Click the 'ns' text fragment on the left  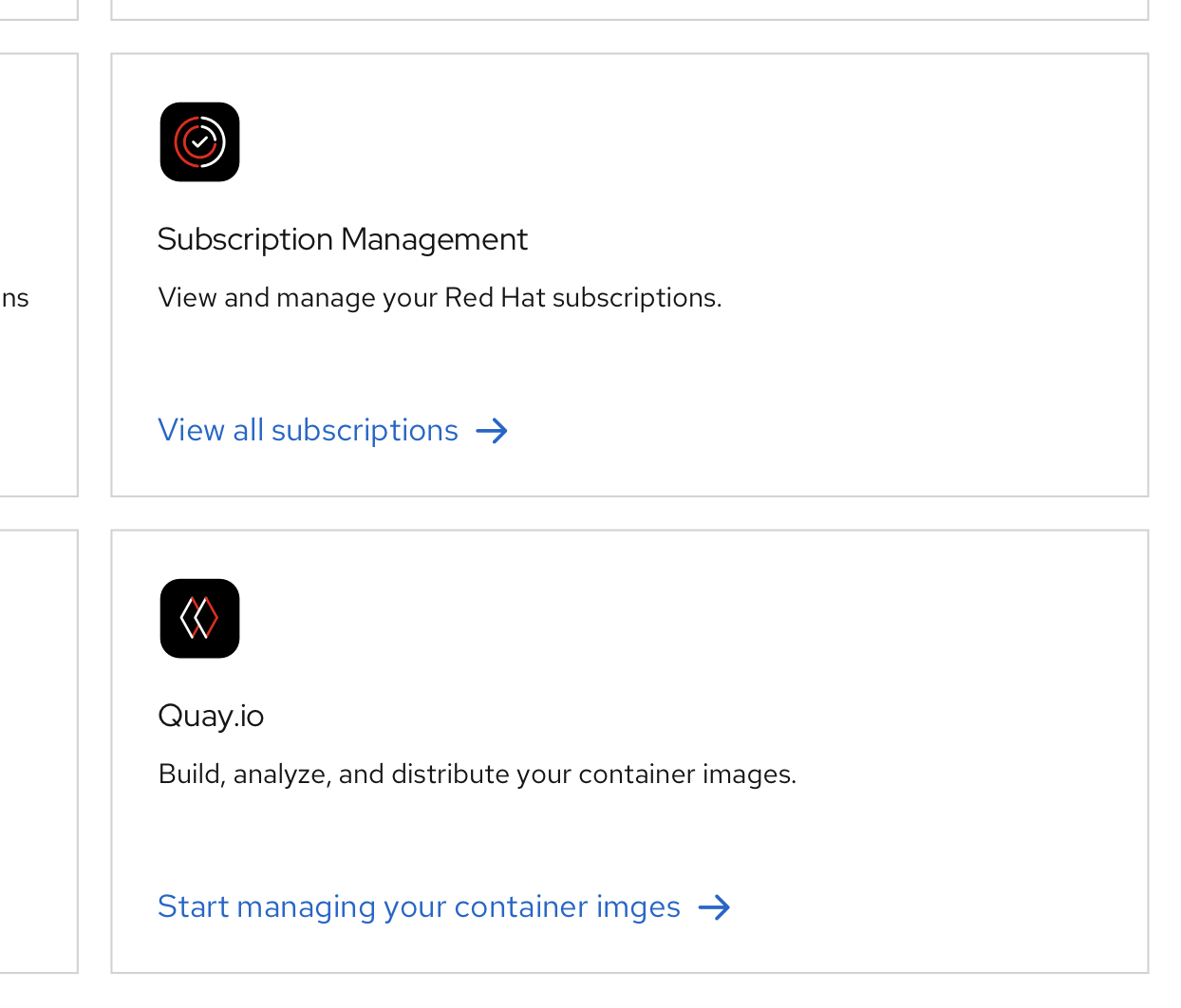[x=15, y=298]
